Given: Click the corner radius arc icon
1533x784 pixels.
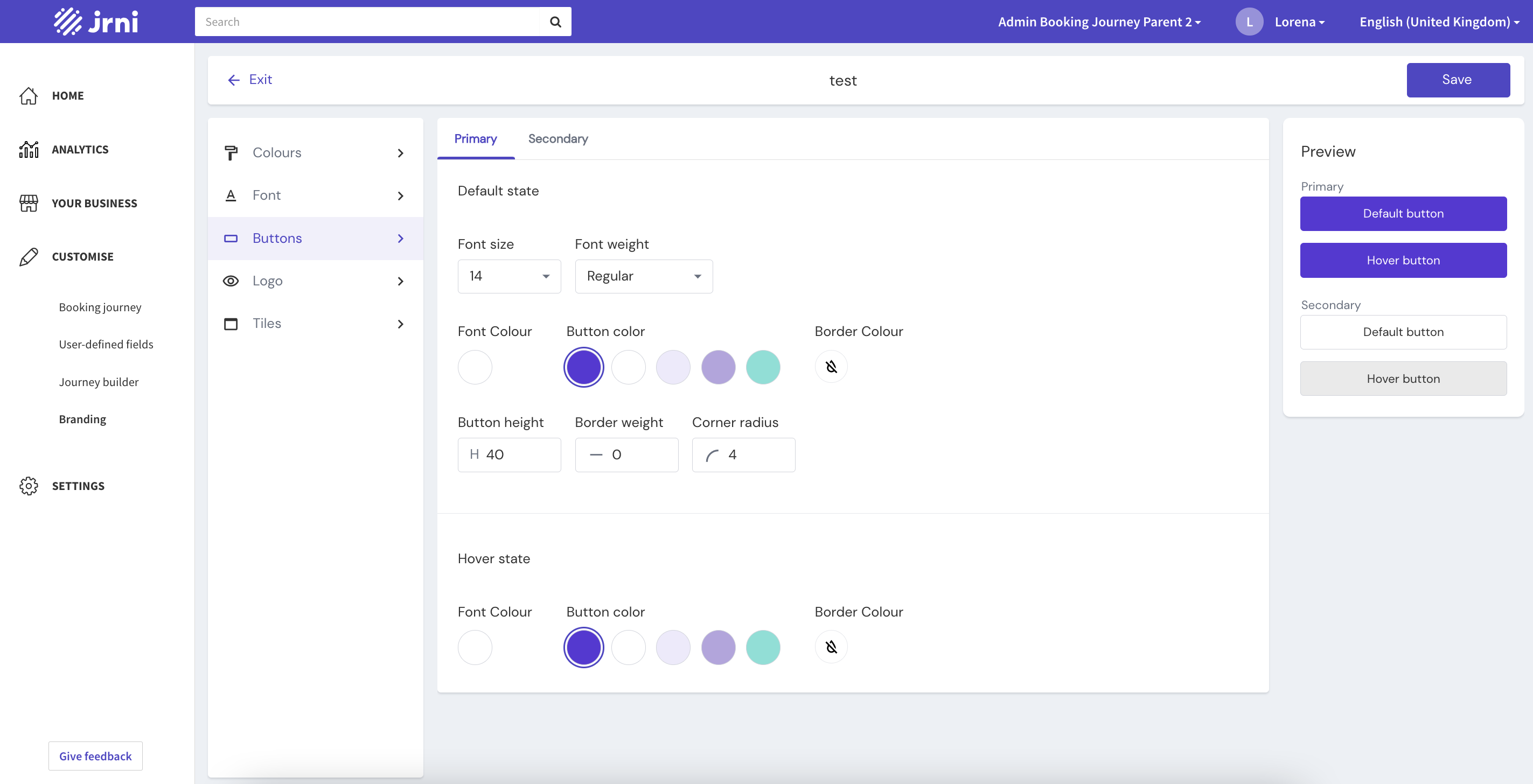Looking at the screenshot, I should pos(712,455).
